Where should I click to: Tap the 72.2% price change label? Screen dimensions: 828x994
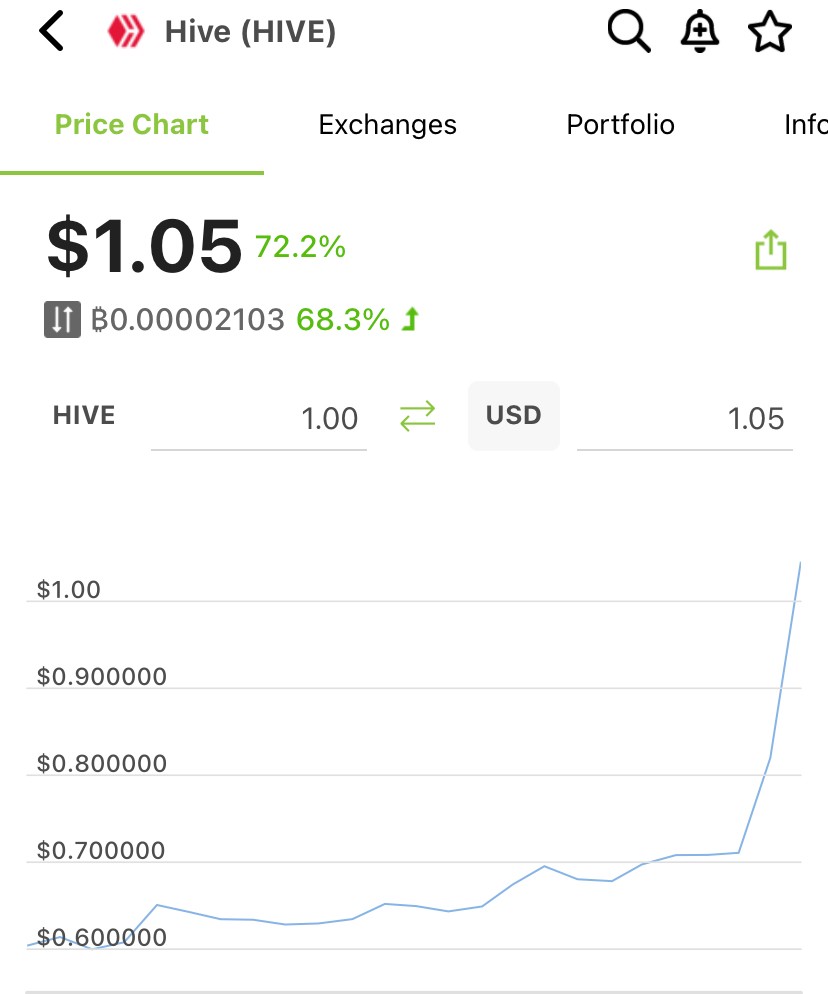point(301,247)
